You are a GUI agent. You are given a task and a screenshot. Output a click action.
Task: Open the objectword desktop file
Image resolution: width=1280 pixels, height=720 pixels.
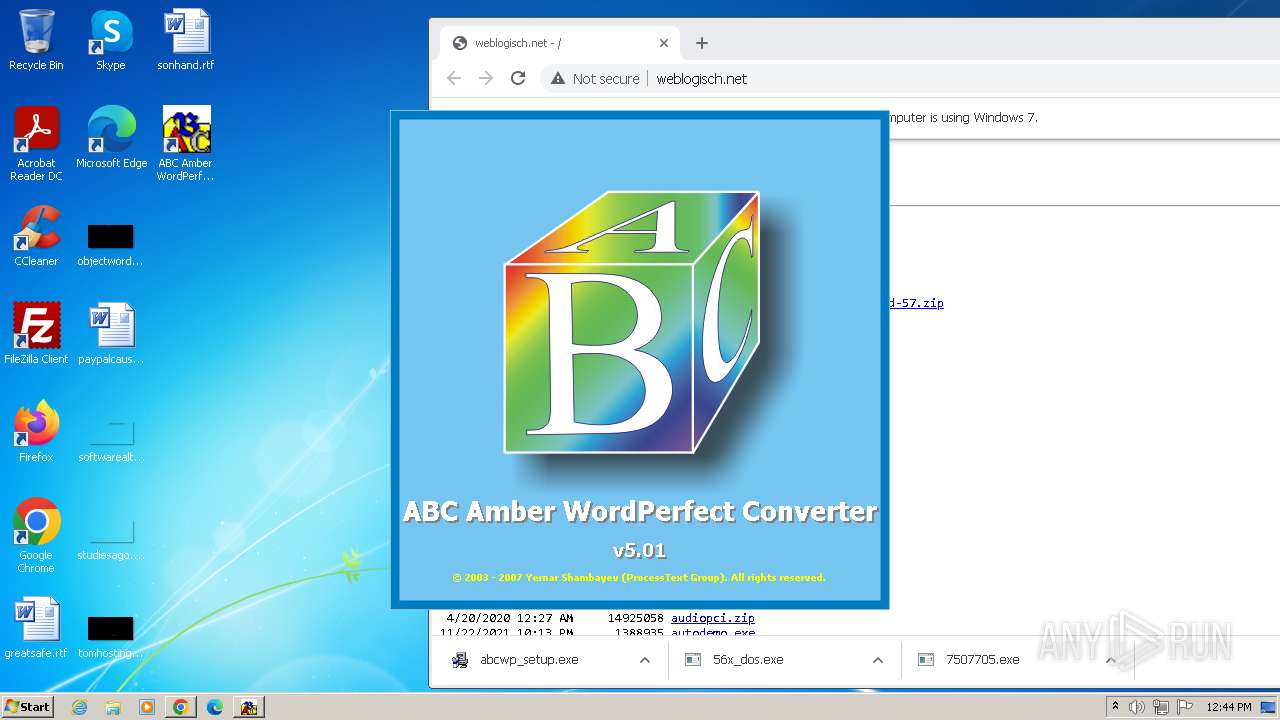click(x=110, y=244)
